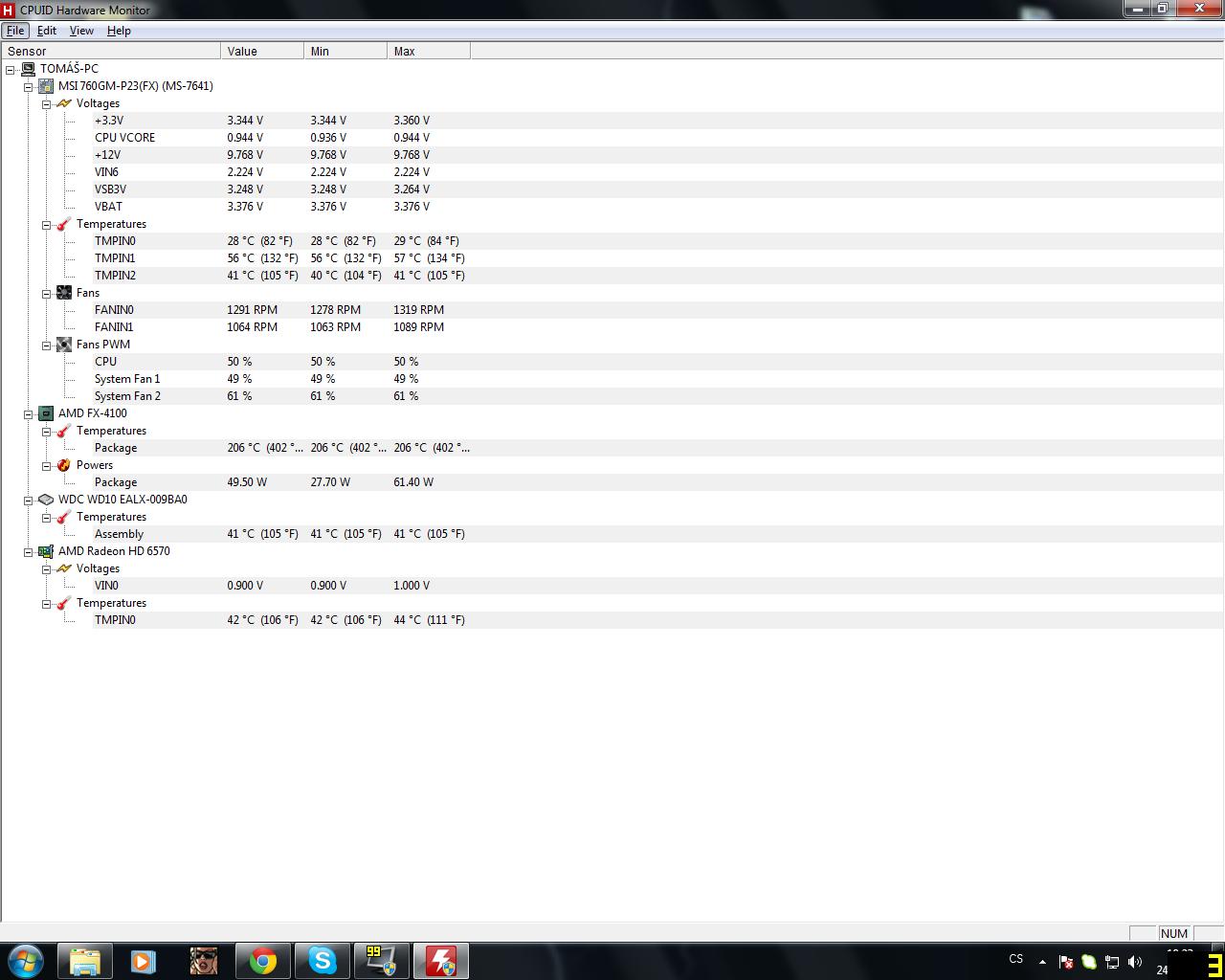This screenshot has width=1225, height=980.
Task: Click the volume speaker tray icon
Action: point(1135,962)
